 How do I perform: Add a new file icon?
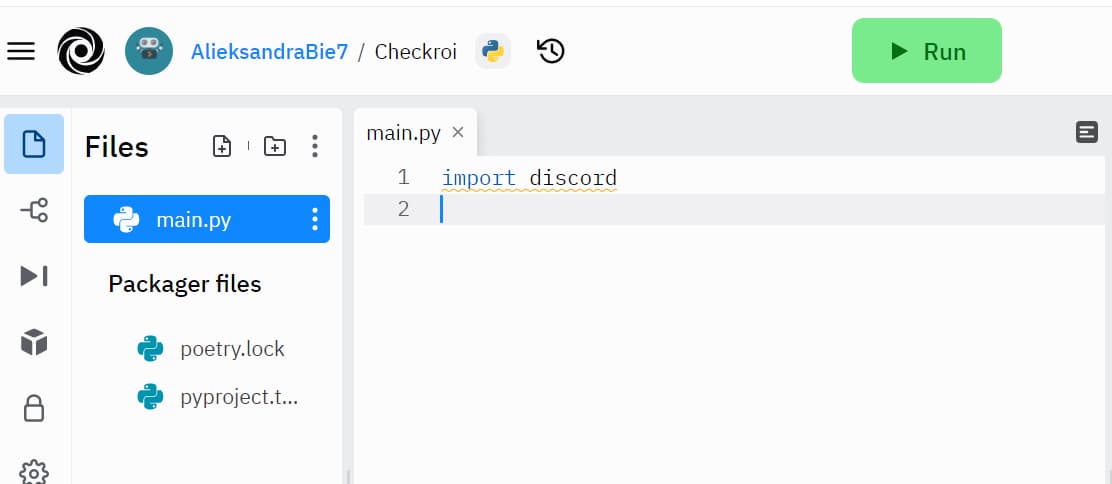222,146
